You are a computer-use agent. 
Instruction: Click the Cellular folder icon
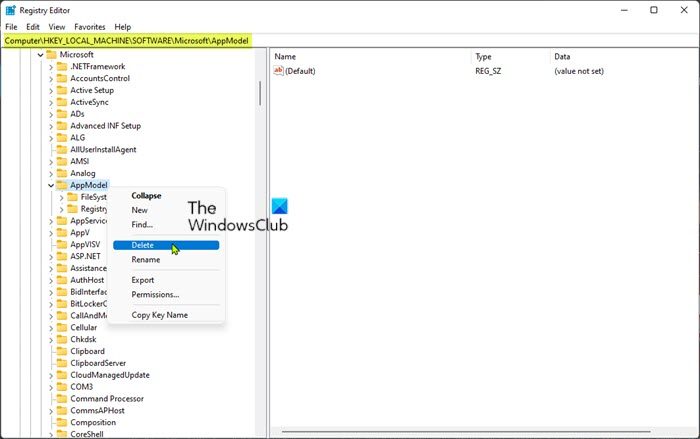(62, 327)
